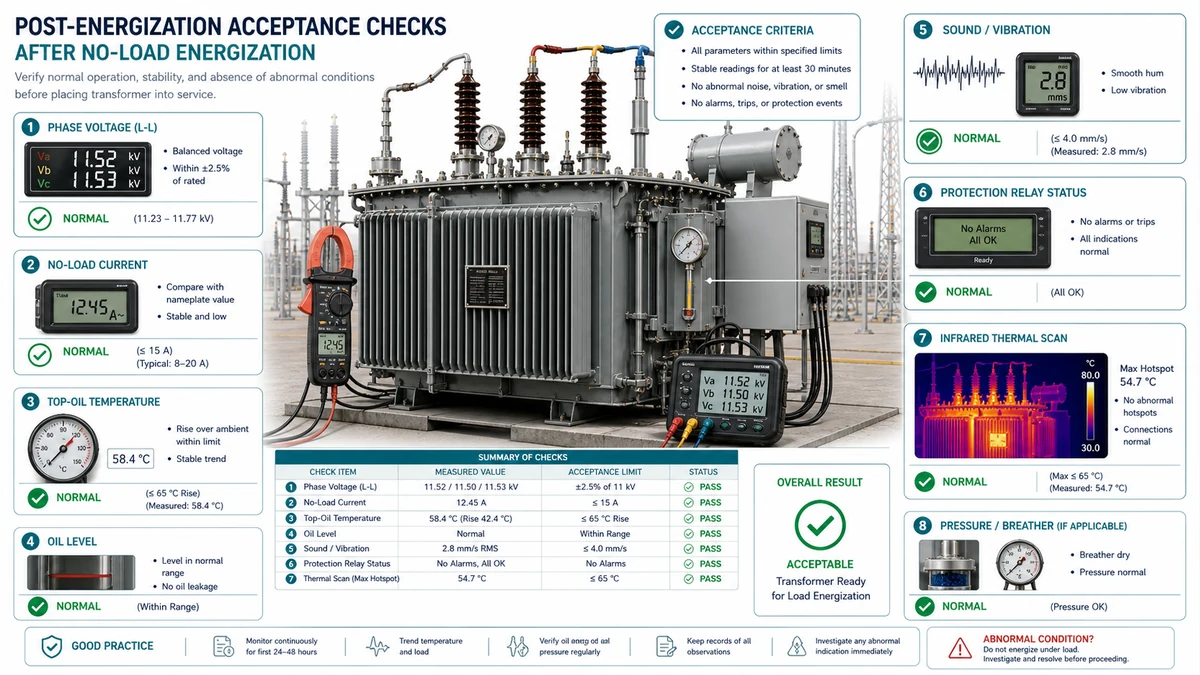Click the Good Practice shield icon
This screenshot has width=1200, height=675.
[51, 646]
